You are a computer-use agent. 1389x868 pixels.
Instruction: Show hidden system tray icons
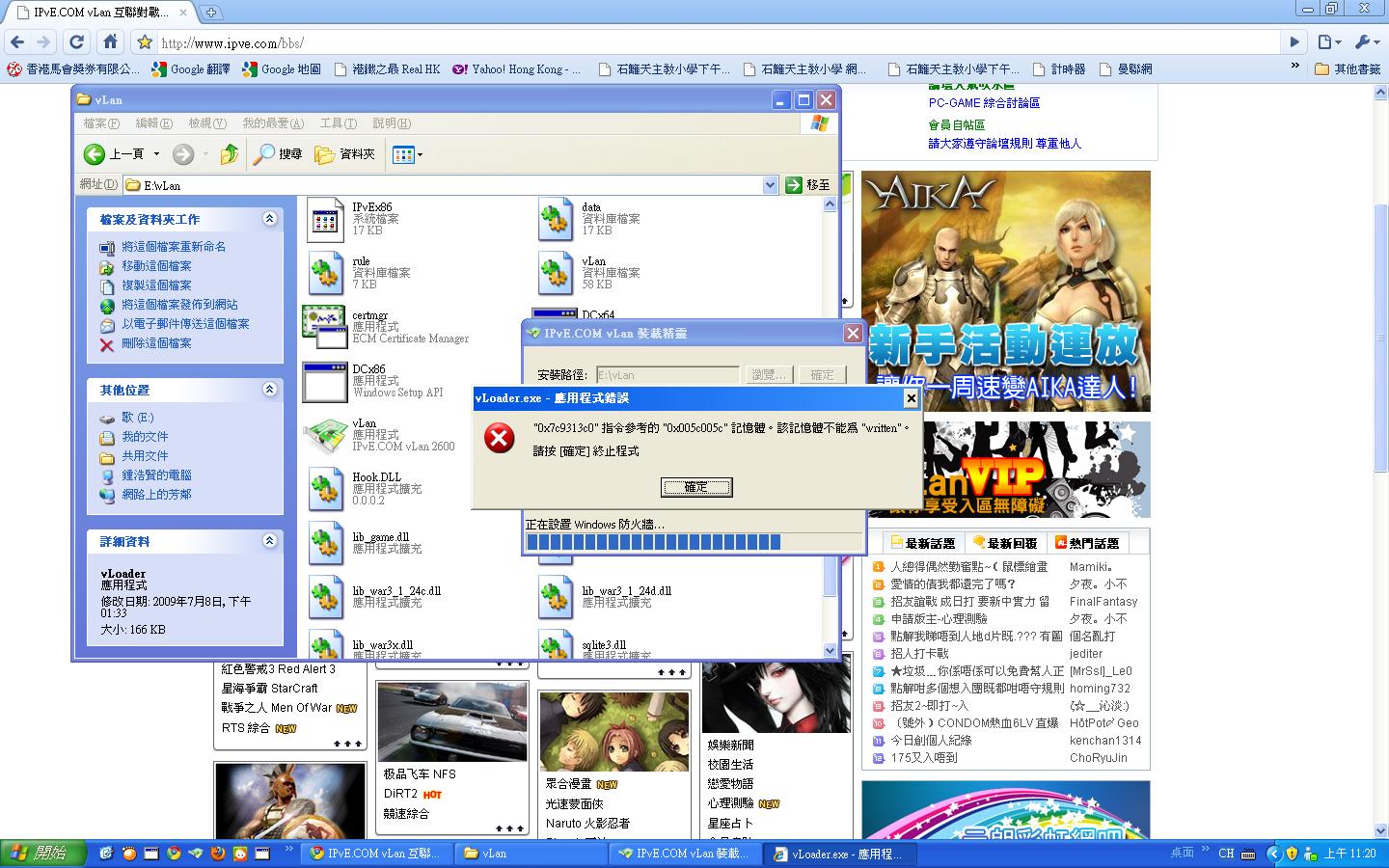[x=1273, y=854]
